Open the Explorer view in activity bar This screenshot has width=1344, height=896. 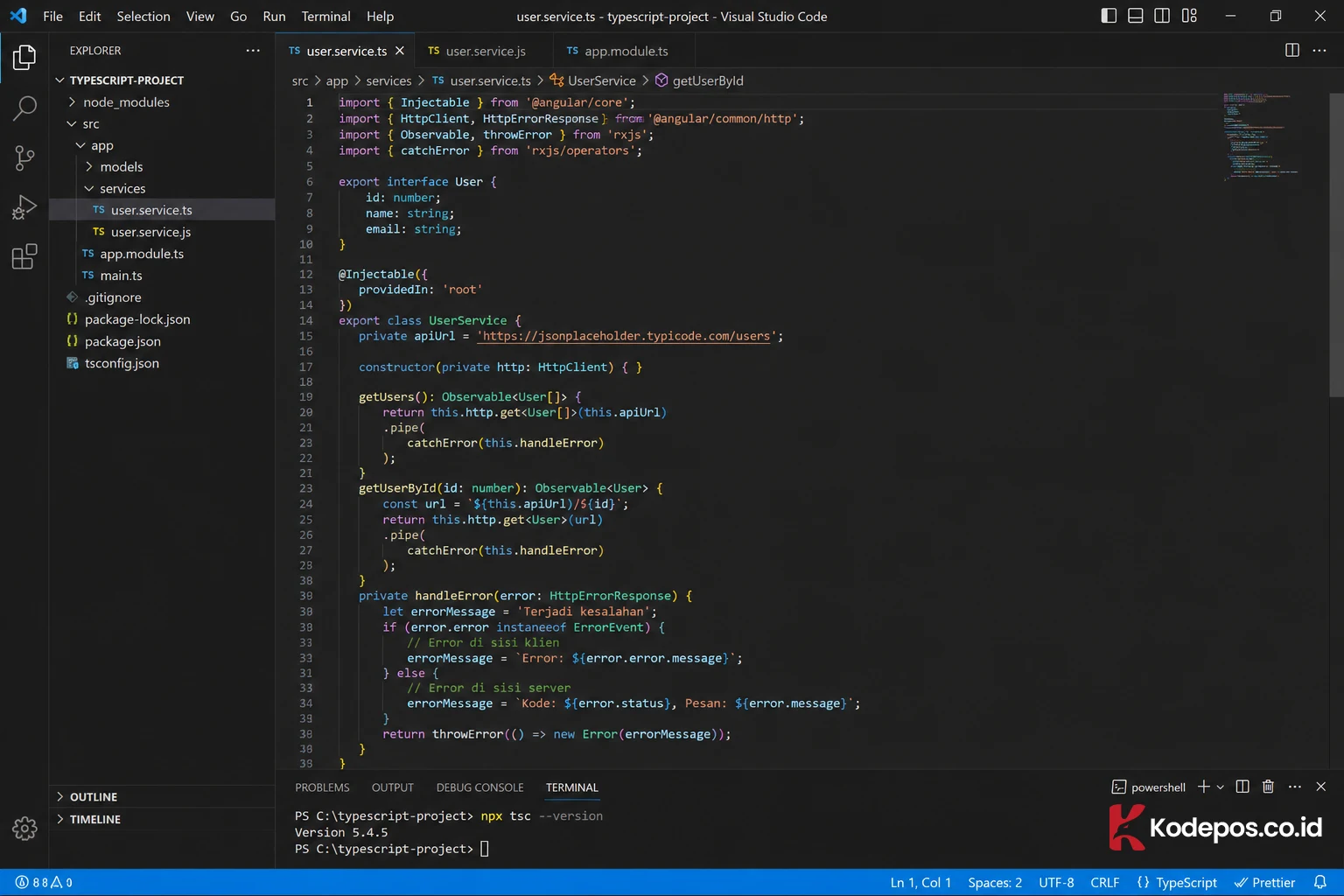24,58
